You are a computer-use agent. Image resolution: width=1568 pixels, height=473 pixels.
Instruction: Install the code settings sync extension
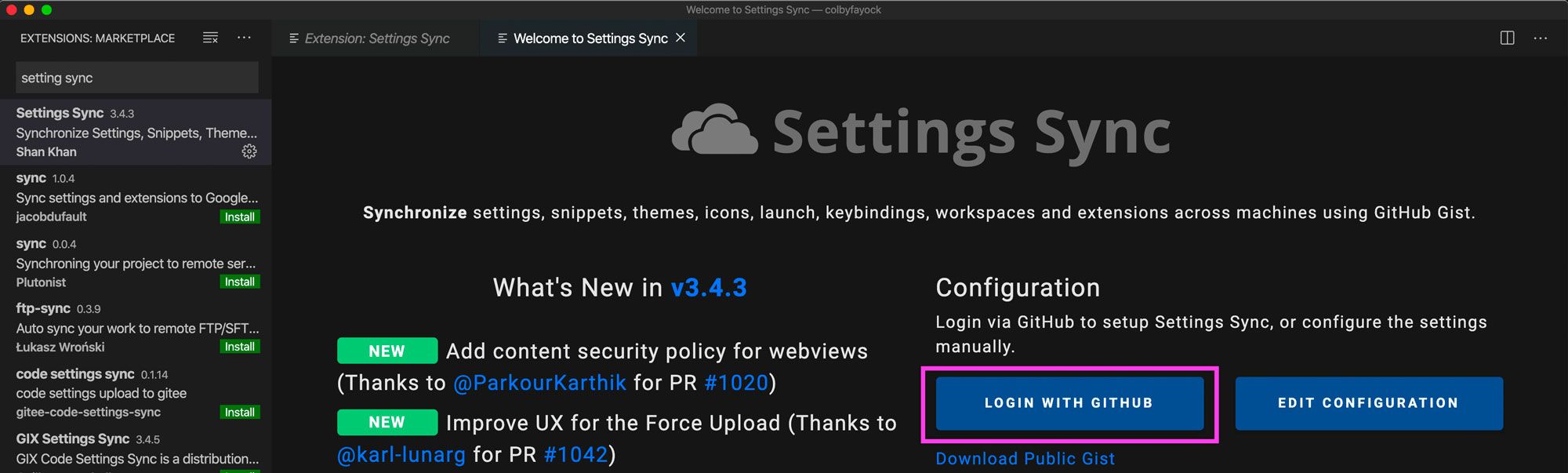click(x=239, y=412)
